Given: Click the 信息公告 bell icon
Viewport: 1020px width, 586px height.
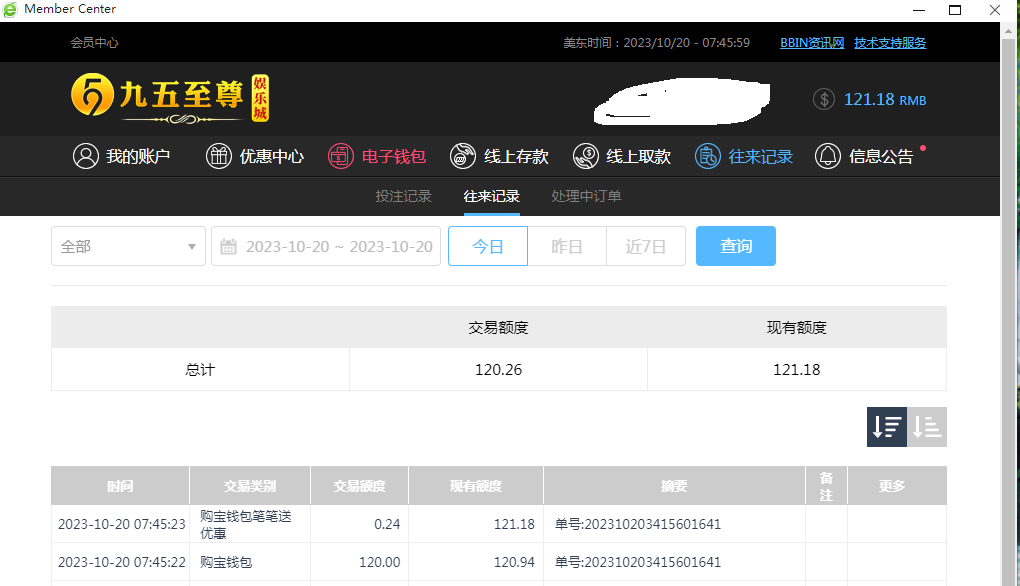Looking at the screenshot, I should [828, 156].
